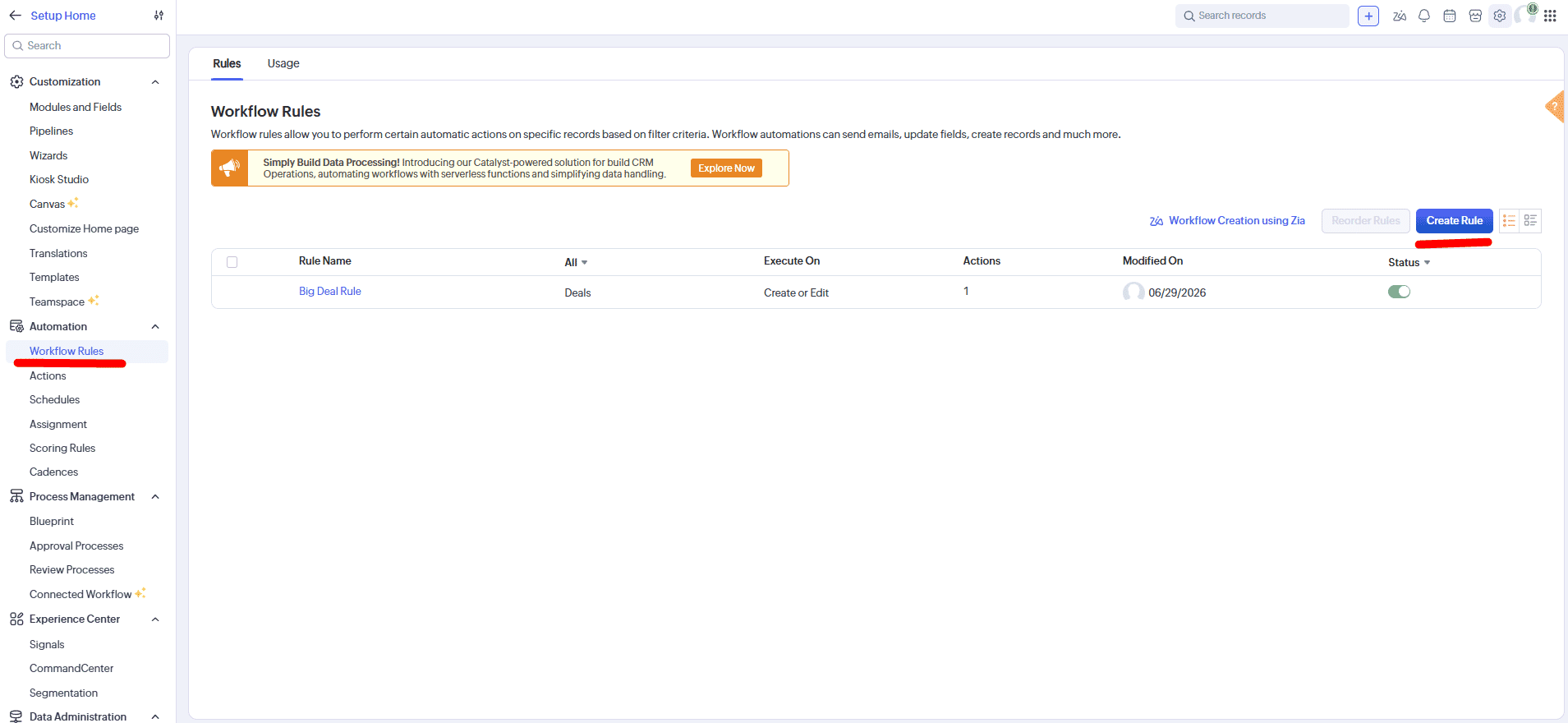Click the Process Management section icon
The width and height of the screenshot is (1568, 723).
pyautogui.click(x=16, y=496)
